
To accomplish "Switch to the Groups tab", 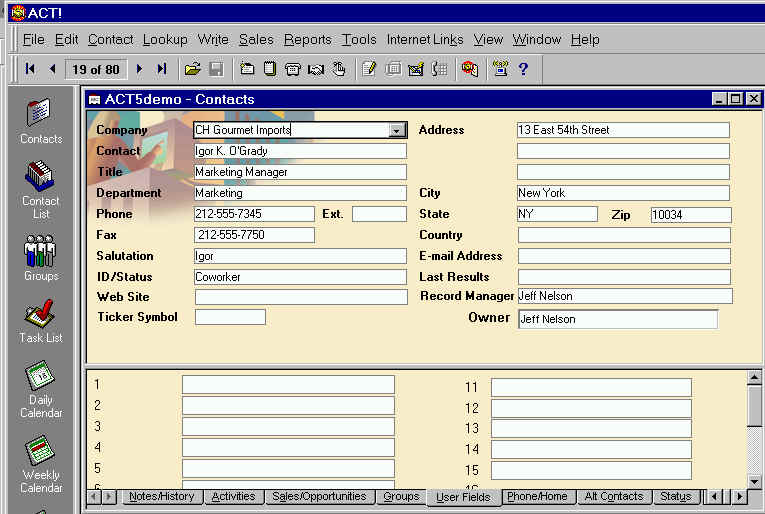I will click(402, 496).
